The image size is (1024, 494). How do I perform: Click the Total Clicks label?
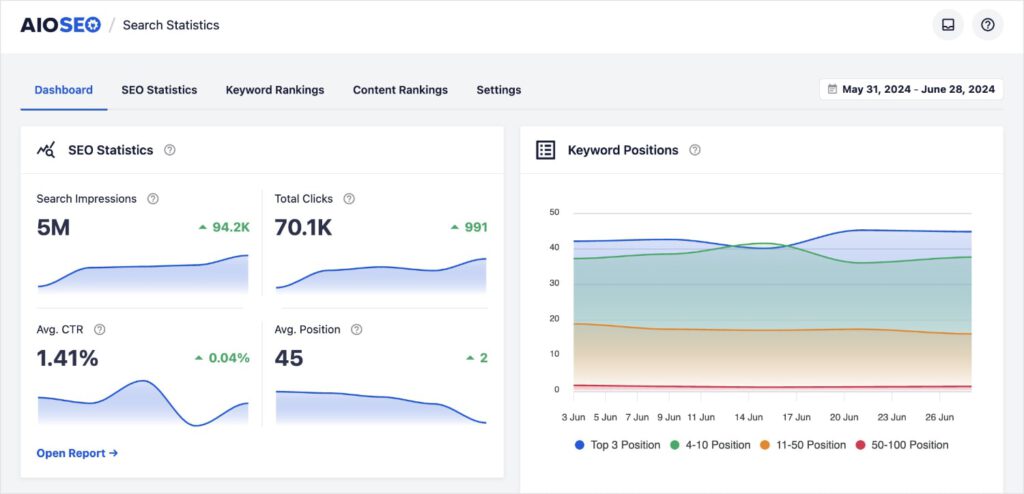(x=304, y=199)
